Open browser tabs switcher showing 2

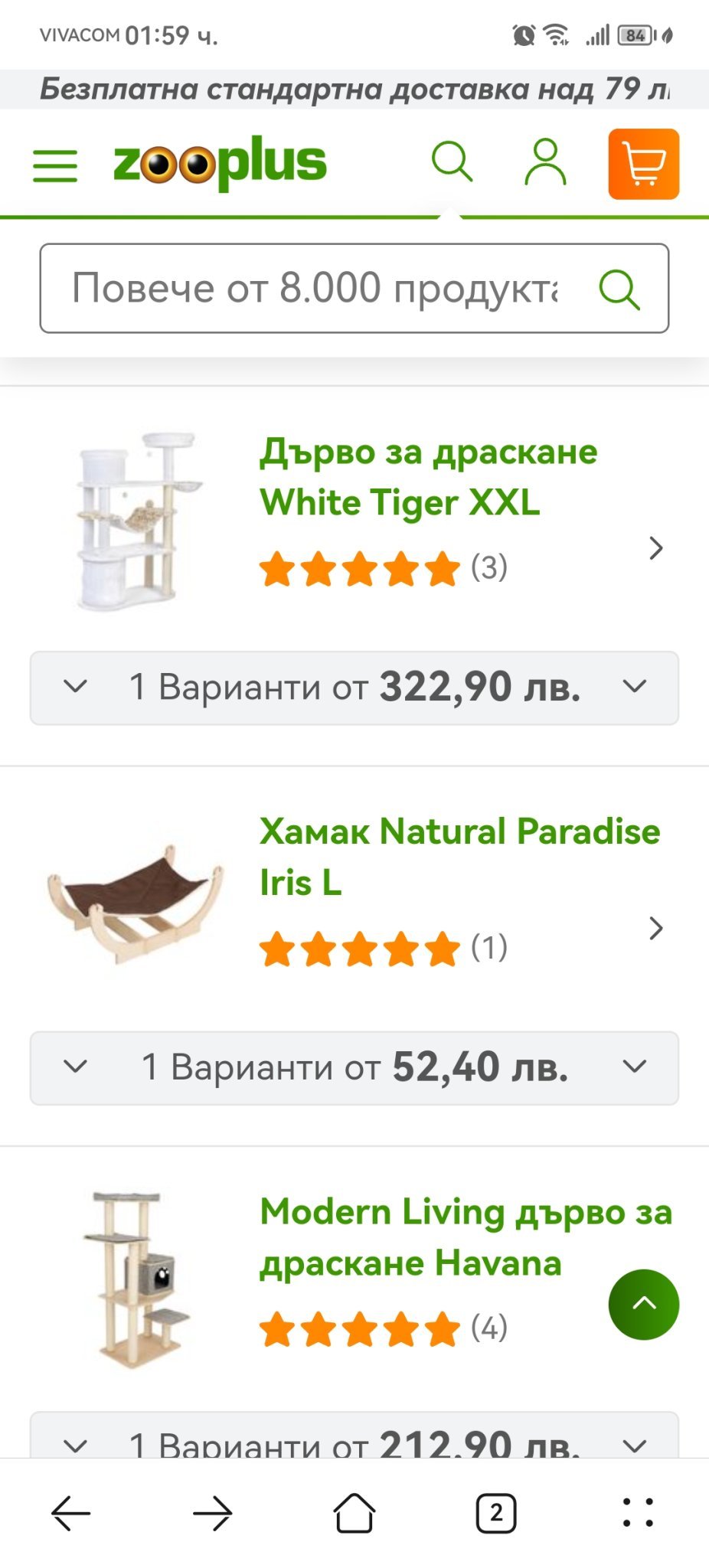(x=496, y=1513)
